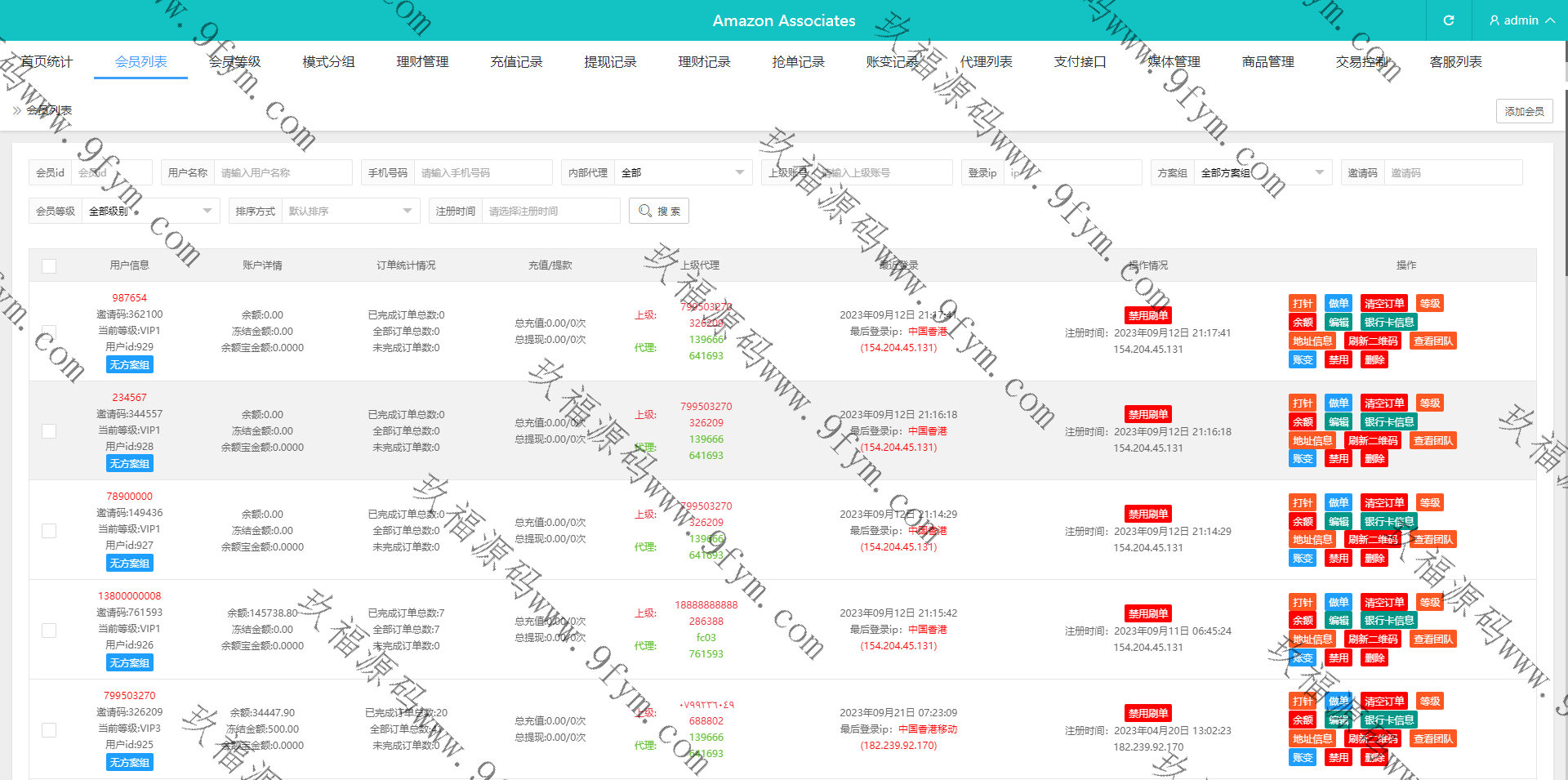Check the row checkbox for user 234567
This screenshot has width=1568, height=780.
coord(49,431)
